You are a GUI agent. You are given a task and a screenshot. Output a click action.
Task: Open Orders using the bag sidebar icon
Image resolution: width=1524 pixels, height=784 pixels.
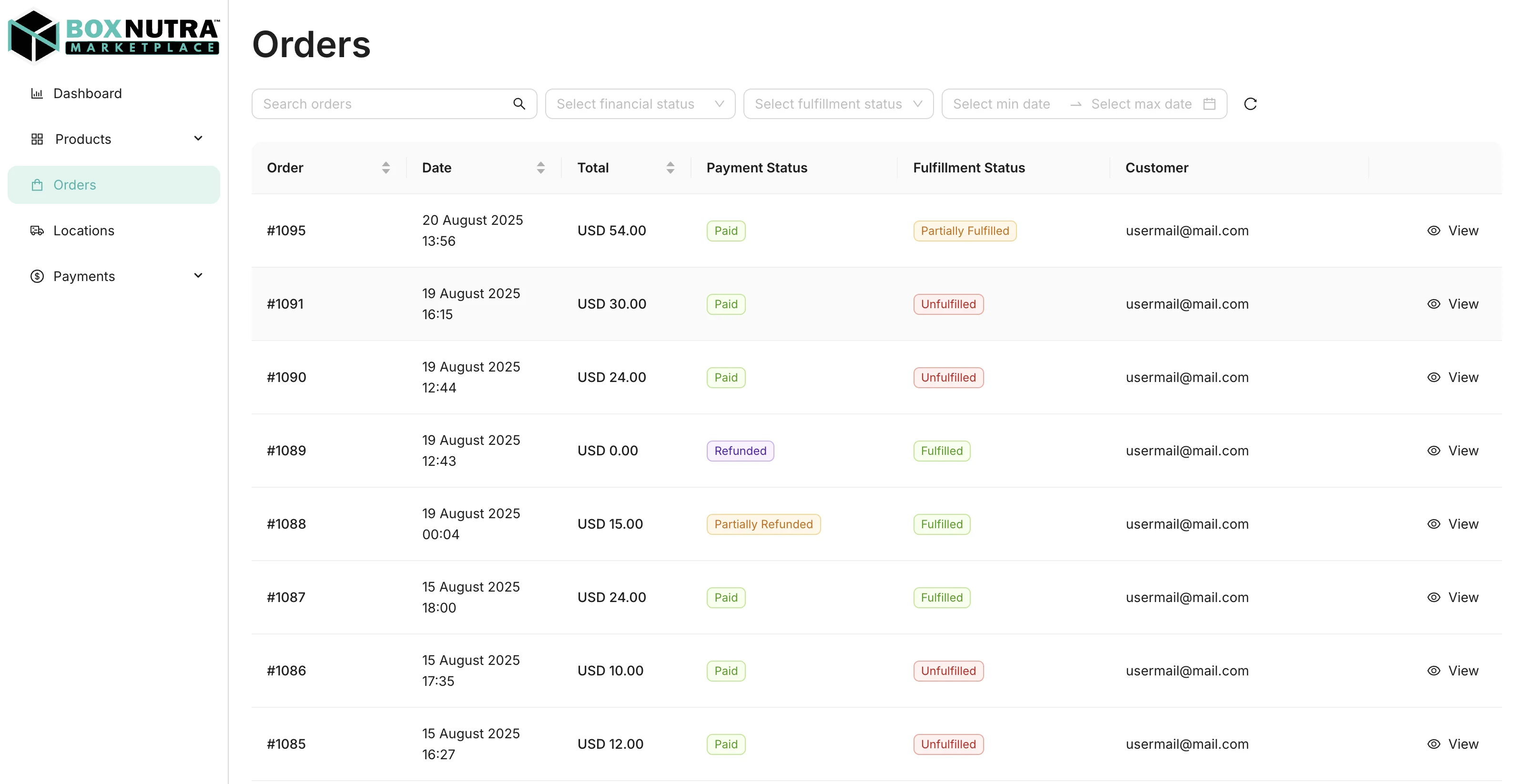click(37, 184)
